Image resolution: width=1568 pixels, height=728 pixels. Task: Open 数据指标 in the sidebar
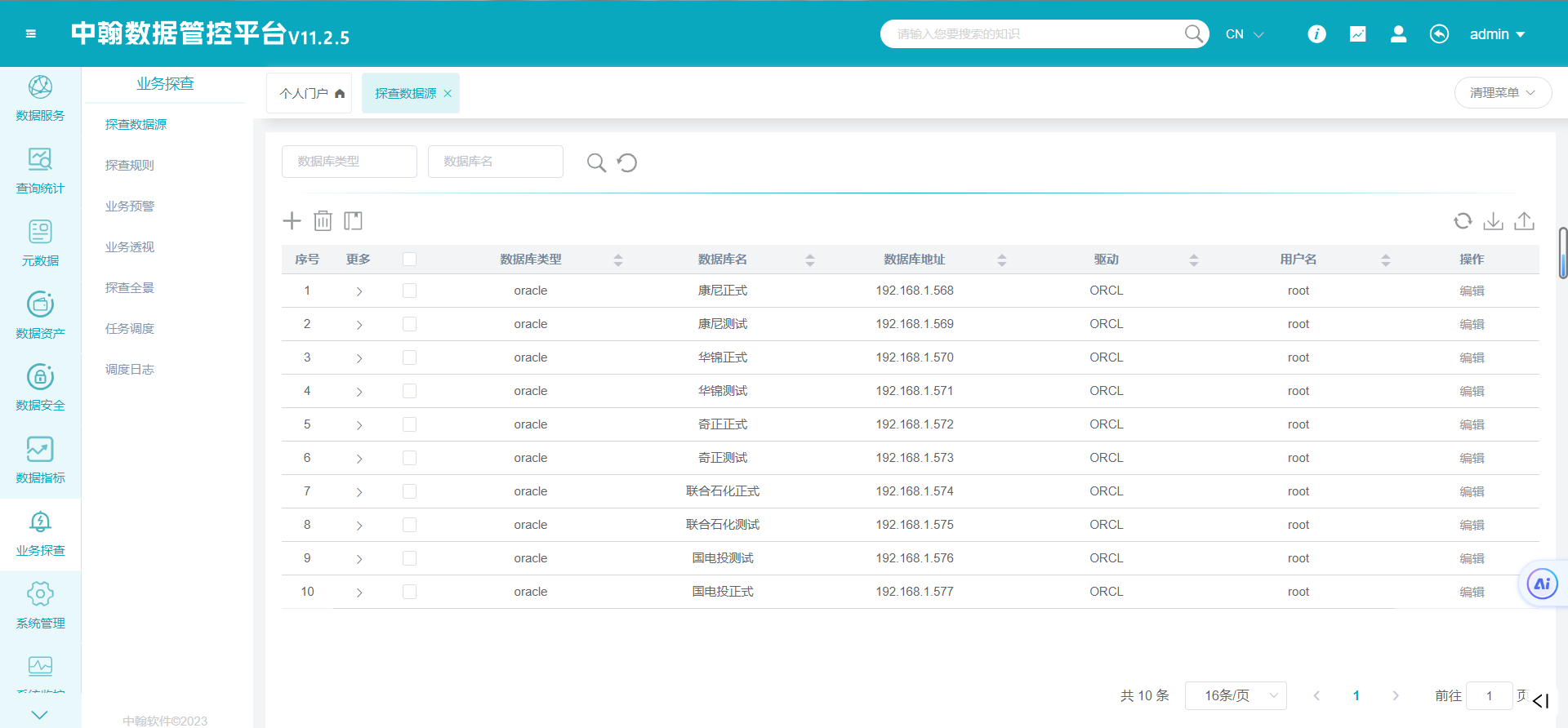coord(40,461)
